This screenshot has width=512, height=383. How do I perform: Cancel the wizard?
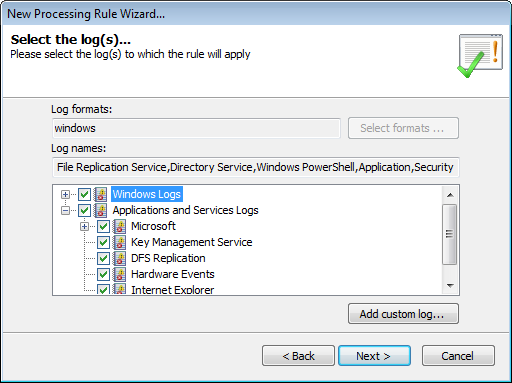click(458, 356)
